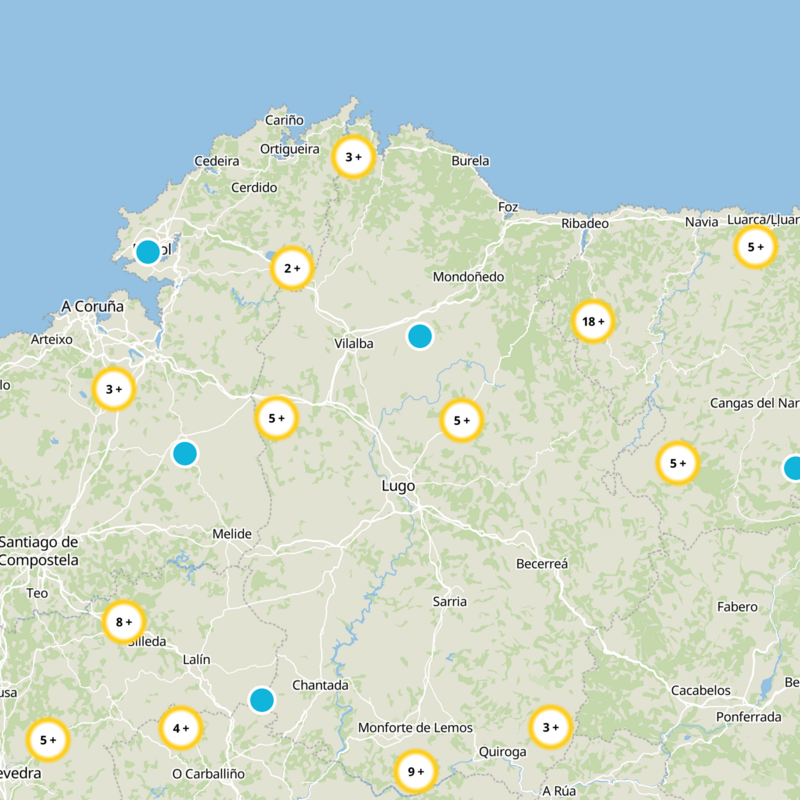This screenshot has height=800, width=800.
Task: Select the blue pin over Ferrol
Action: pyautogui.click(x=148, y=250)
